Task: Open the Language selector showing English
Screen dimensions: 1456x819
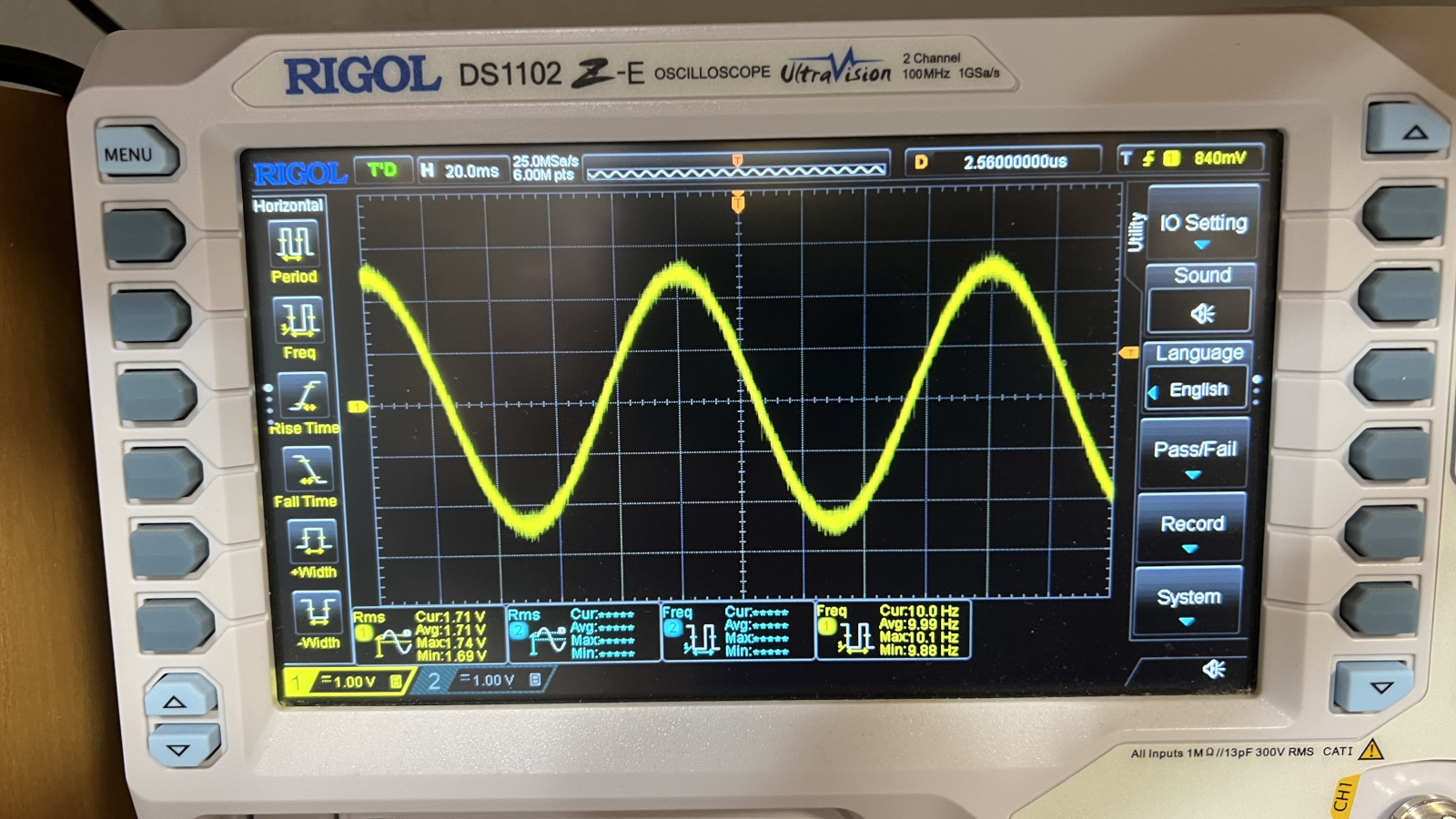Action: [1198, 389]
